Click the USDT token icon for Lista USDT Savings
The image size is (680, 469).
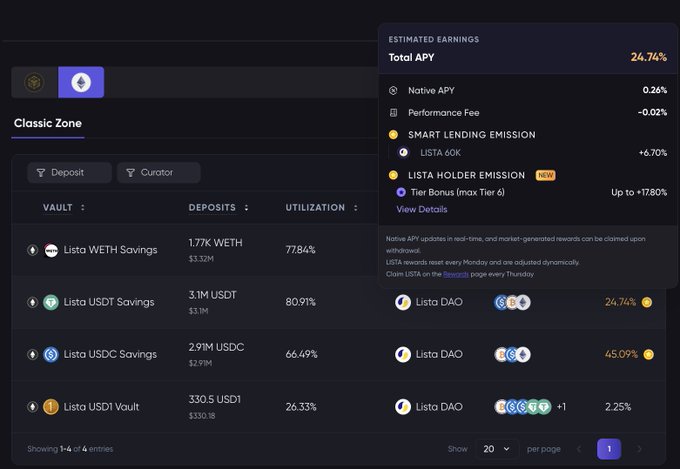(x=51, y=302)
